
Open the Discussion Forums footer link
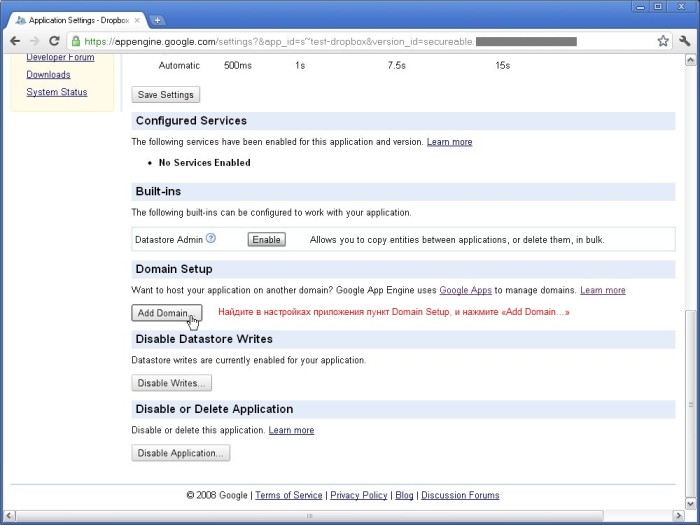pyautogui.click(x=460, y=495)
